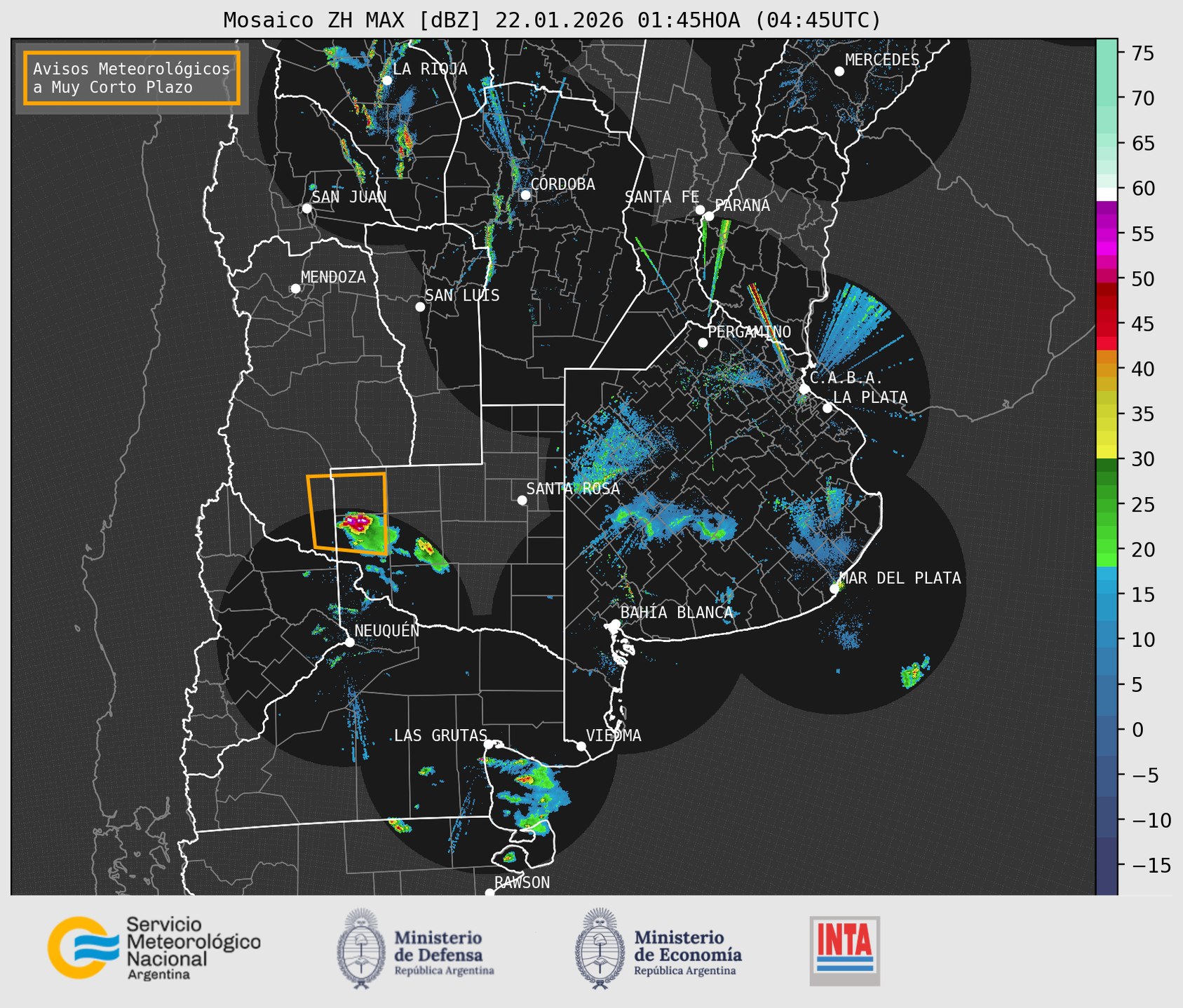Click the magenta band of the dBZ color bar
Screen dimensions: 1183x1008
pyautogui.click(x=1107, y=235)
